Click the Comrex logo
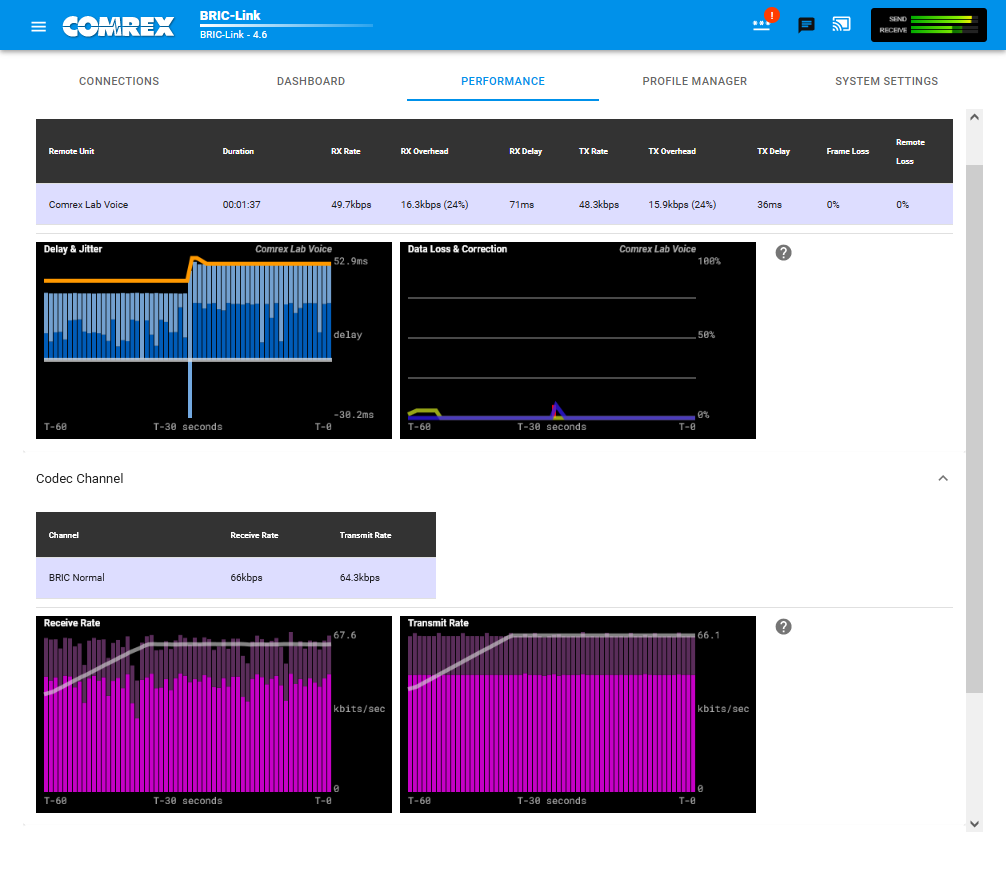 [118, 26]
